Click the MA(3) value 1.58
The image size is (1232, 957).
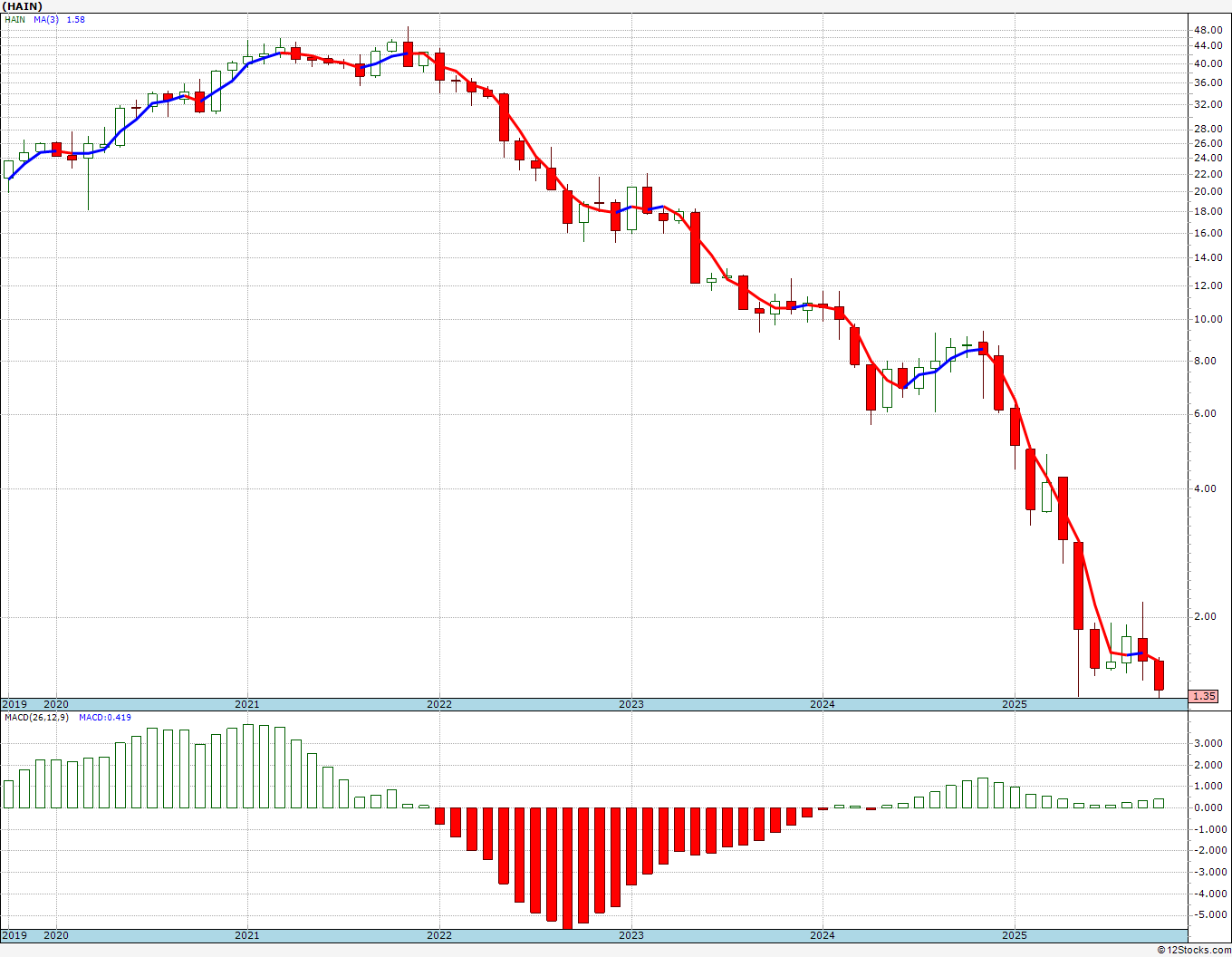[76, 19]
